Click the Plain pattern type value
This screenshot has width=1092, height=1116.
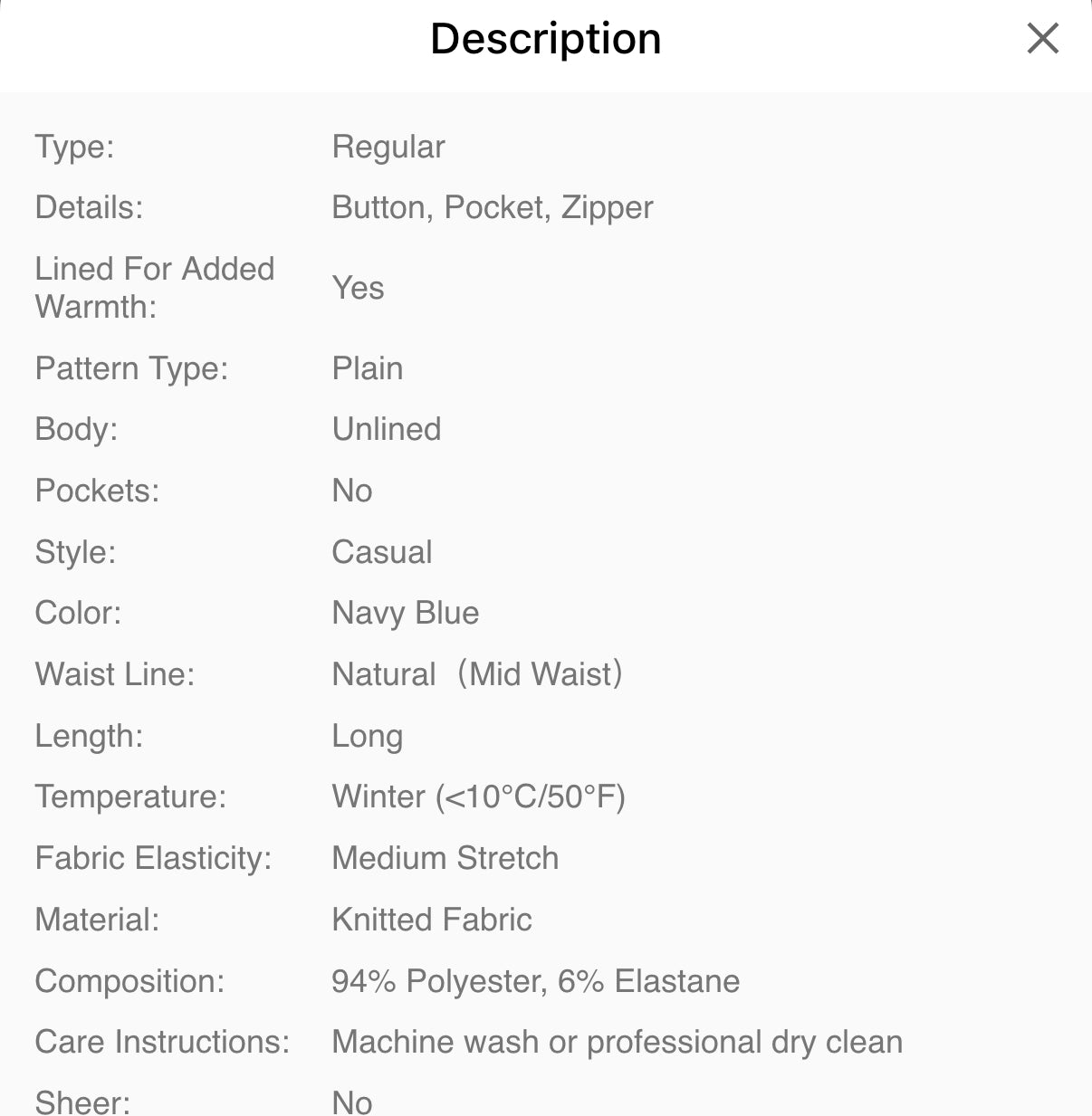point(367,368)
